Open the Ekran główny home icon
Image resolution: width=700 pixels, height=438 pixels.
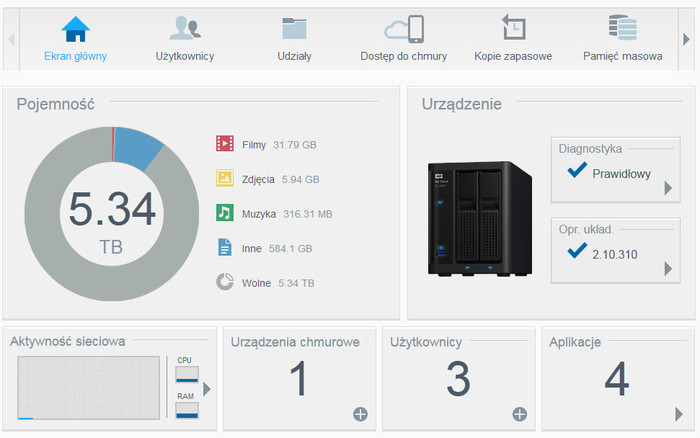(x=75, y=28)
